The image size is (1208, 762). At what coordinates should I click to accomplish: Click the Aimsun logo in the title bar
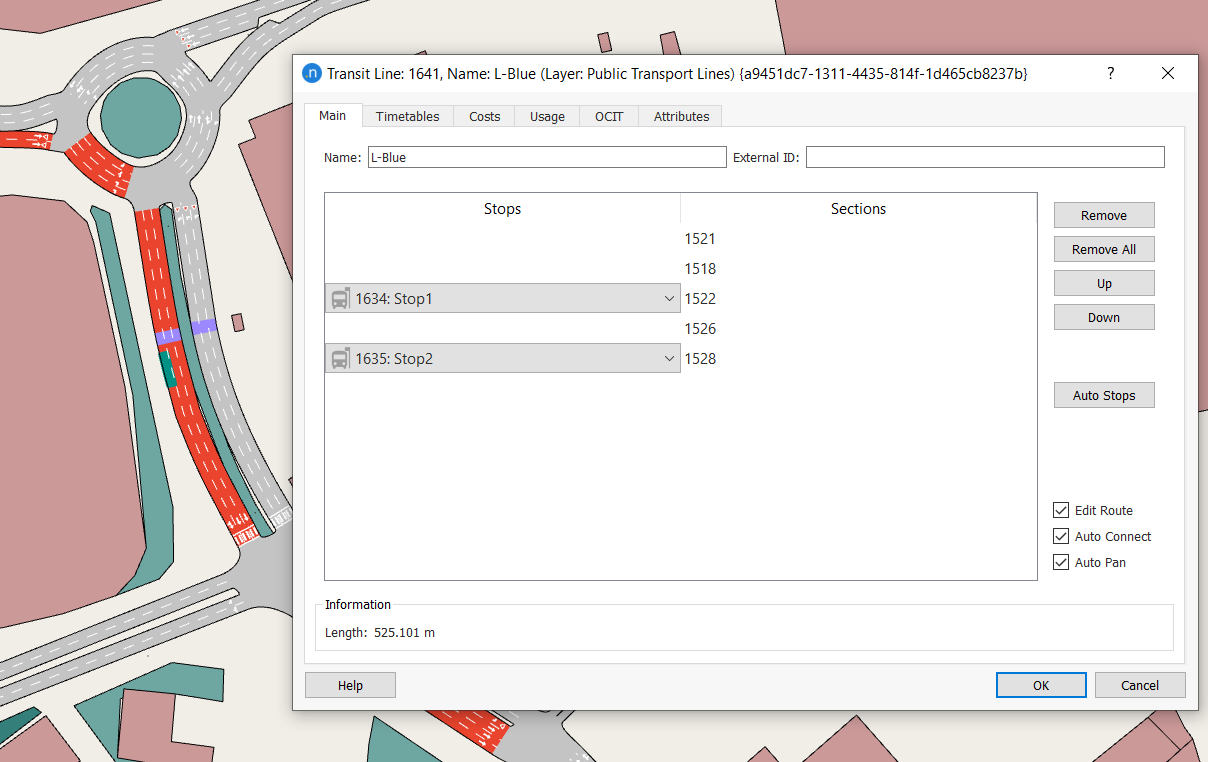tap(311, 73)
